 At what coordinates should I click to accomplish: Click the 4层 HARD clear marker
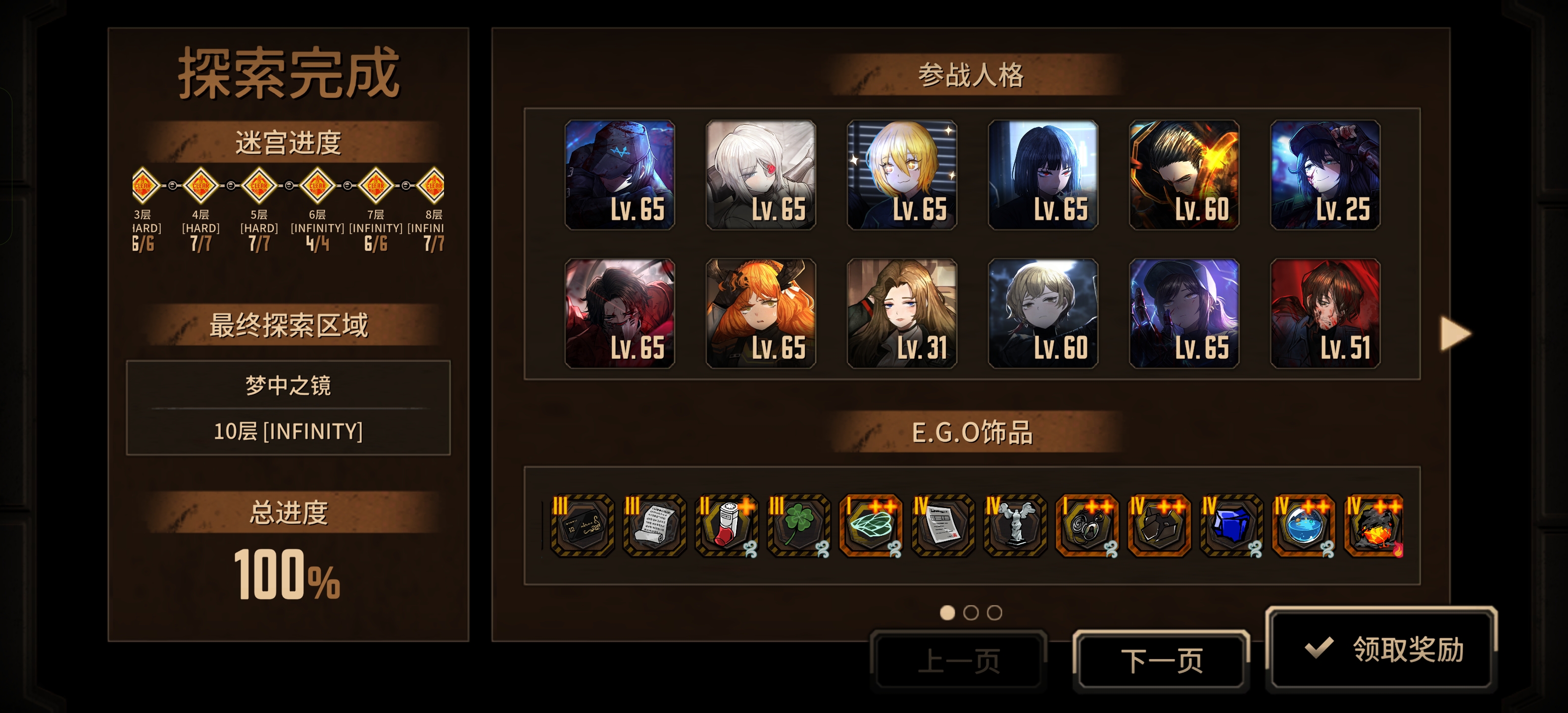tap(200, 185)
